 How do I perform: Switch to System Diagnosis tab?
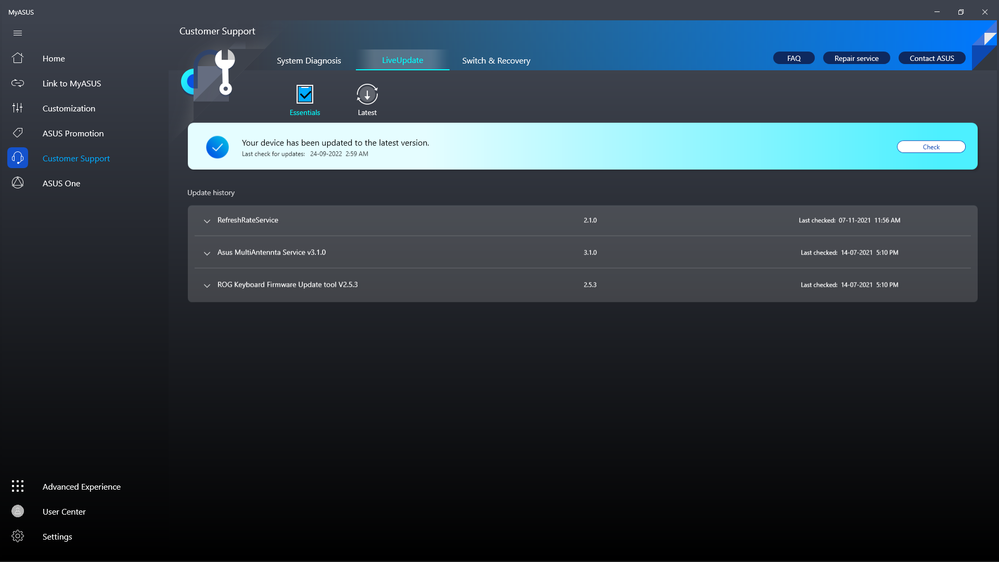(308, 61)
